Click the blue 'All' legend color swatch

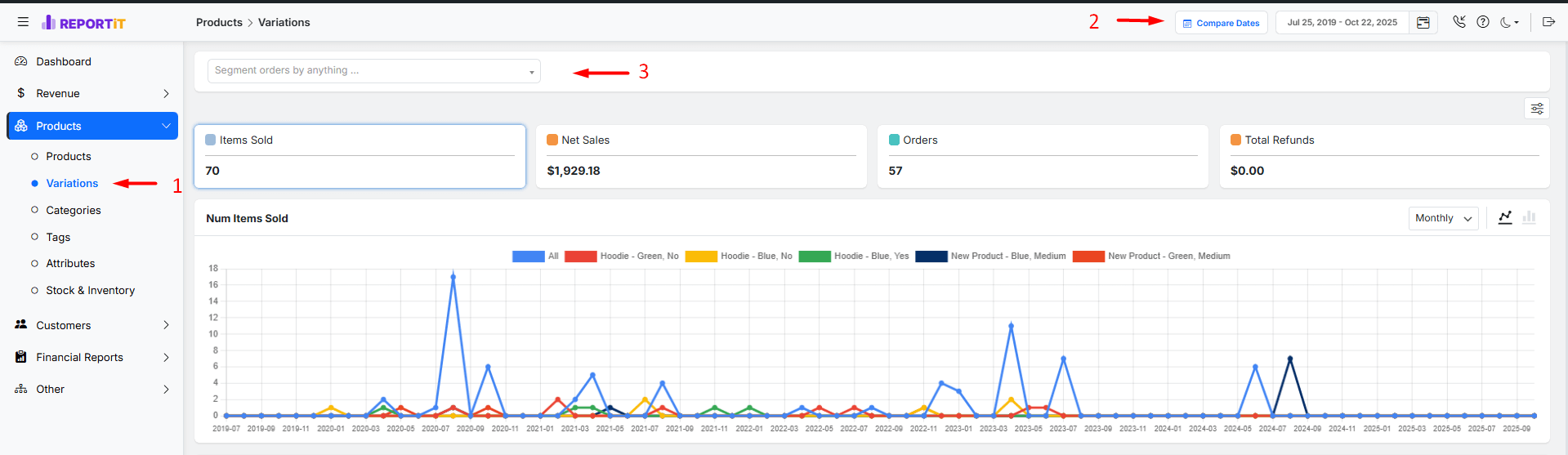pos(528,256)
